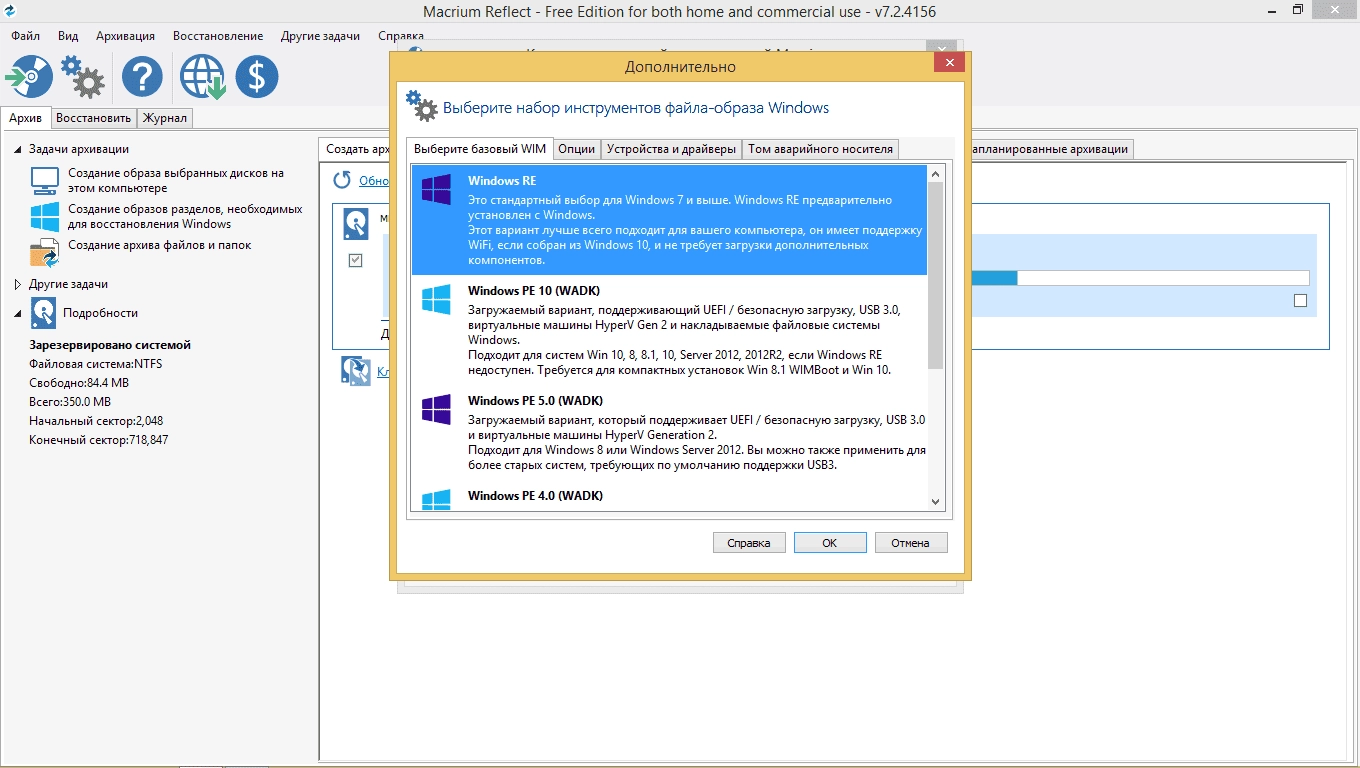Click the refresh arrow icon beside Обновить
Image resolution: width=1360 pixels, height=768 pixels.
coord(342,180)
